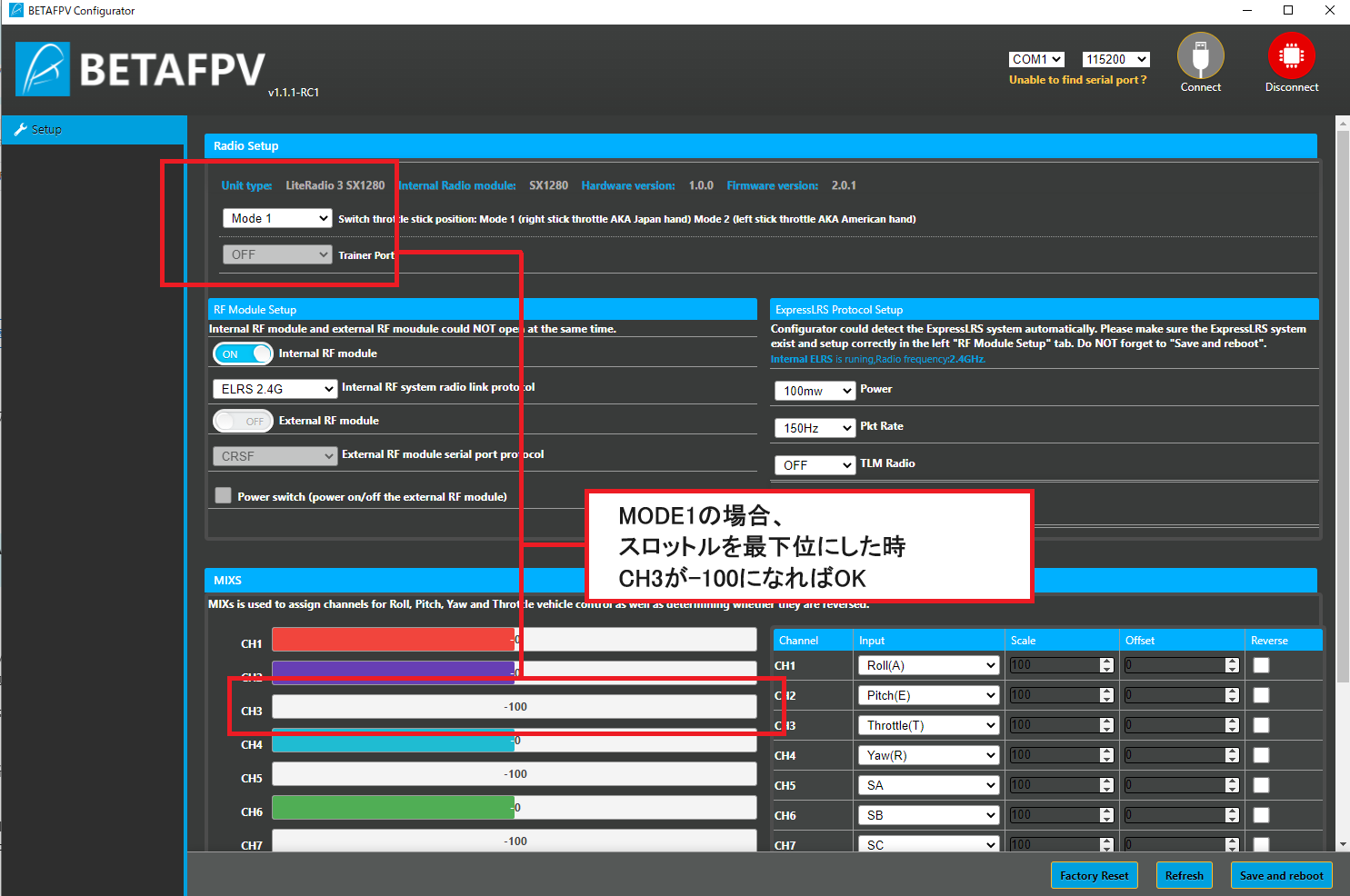Open the 115200 baud rate dropdown
The image size is (1350, 896).
point(1115,59)
